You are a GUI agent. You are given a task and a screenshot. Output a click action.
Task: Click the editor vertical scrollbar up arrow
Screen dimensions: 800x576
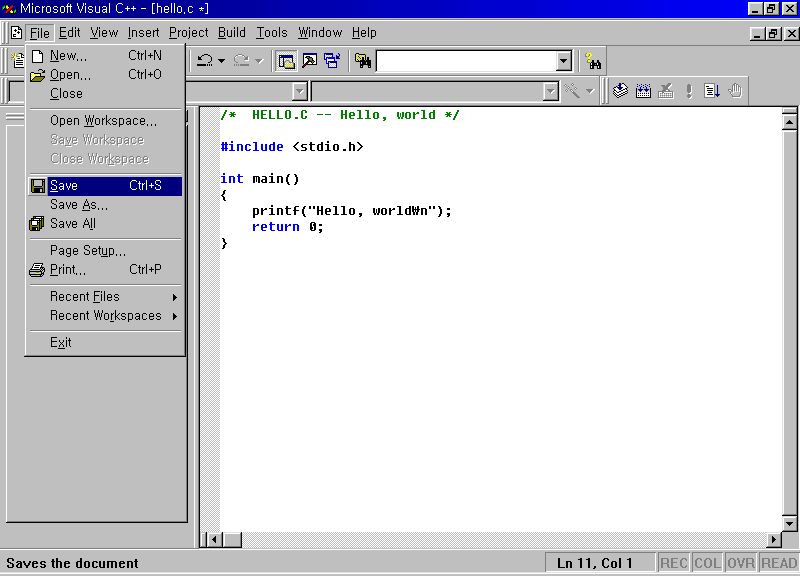(789, 122)
